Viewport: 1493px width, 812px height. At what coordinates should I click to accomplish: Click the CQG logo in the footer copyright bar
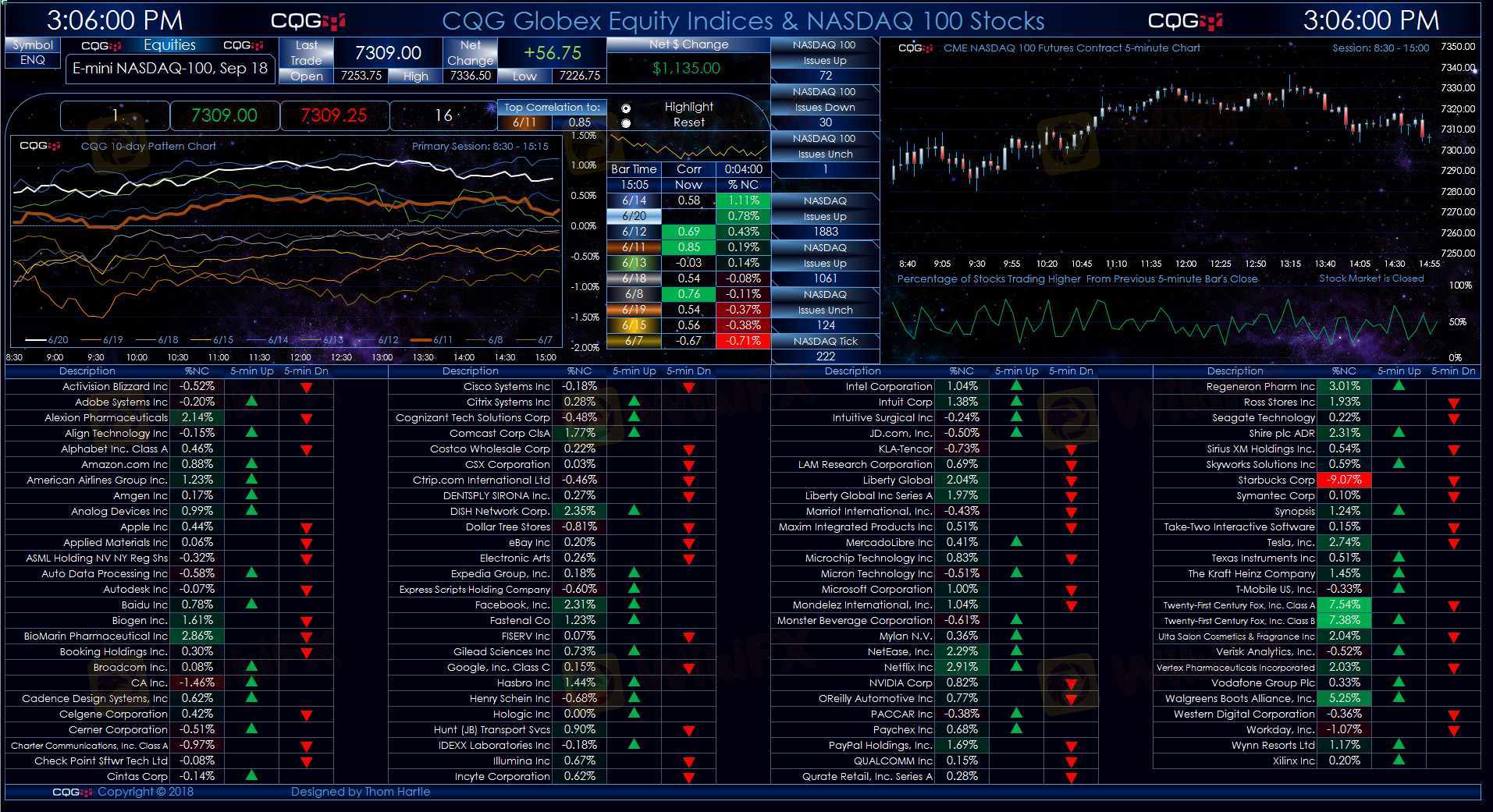pos(74,792)
